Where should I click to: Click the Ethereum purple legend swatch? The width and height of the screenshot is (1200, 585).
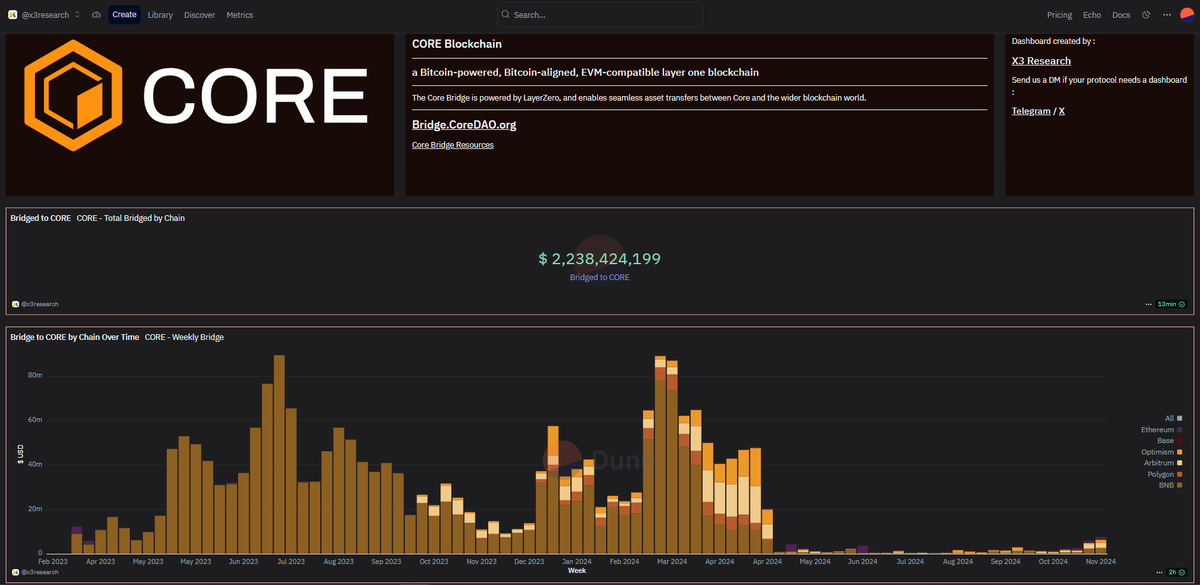(1180, 429)
